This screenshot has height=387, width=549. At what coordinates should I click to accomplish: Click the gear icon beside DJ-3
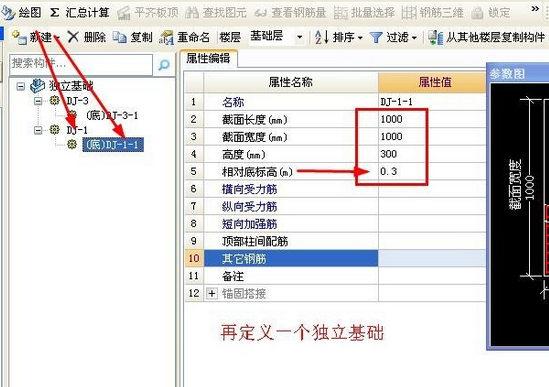(x=54, y=101)
